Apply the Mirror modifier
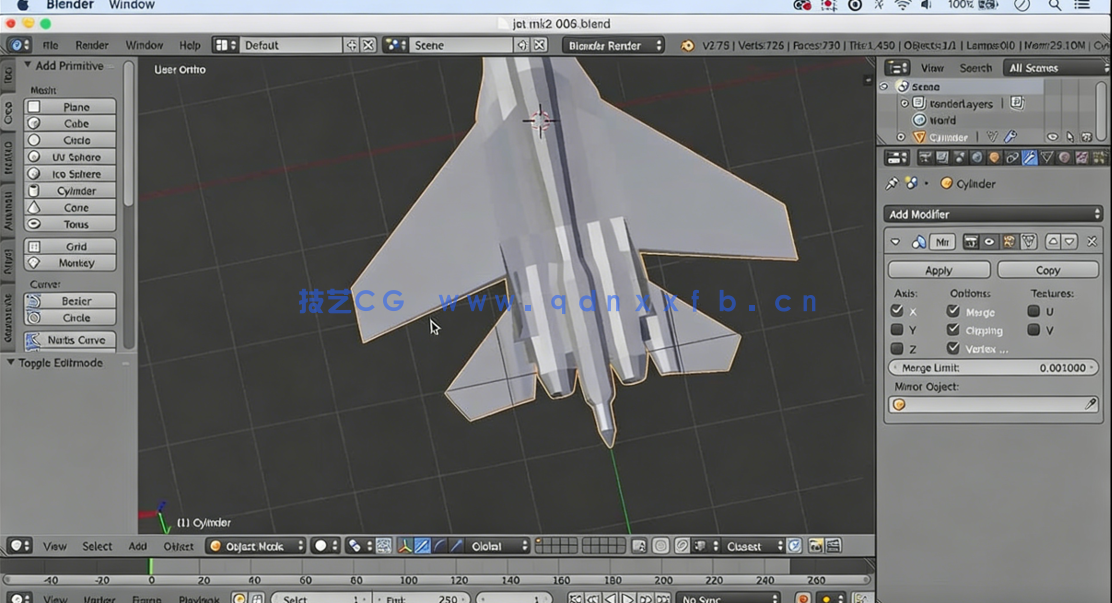1112x603 pixels. tap(938, 269)
